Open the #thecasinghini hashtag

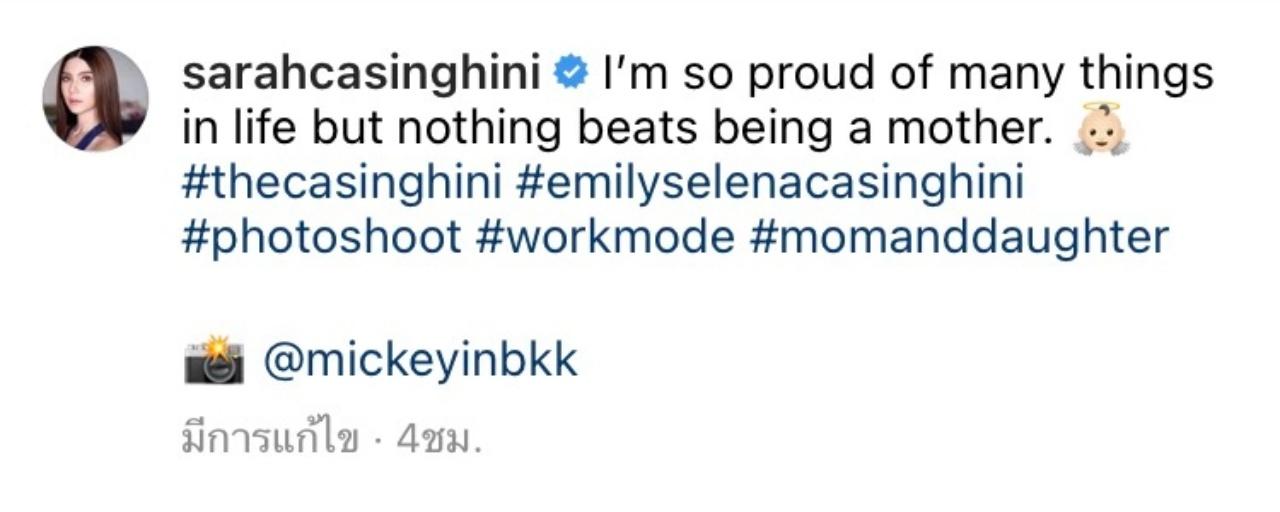coord(342,184)
